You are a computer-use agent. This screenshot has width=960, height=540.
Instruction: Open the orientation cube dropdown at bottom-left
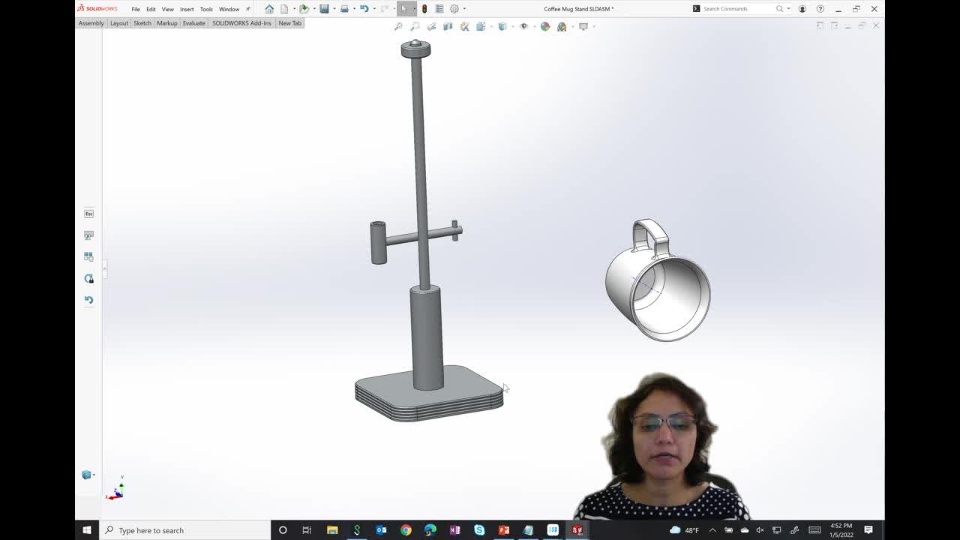coord(94,475)
